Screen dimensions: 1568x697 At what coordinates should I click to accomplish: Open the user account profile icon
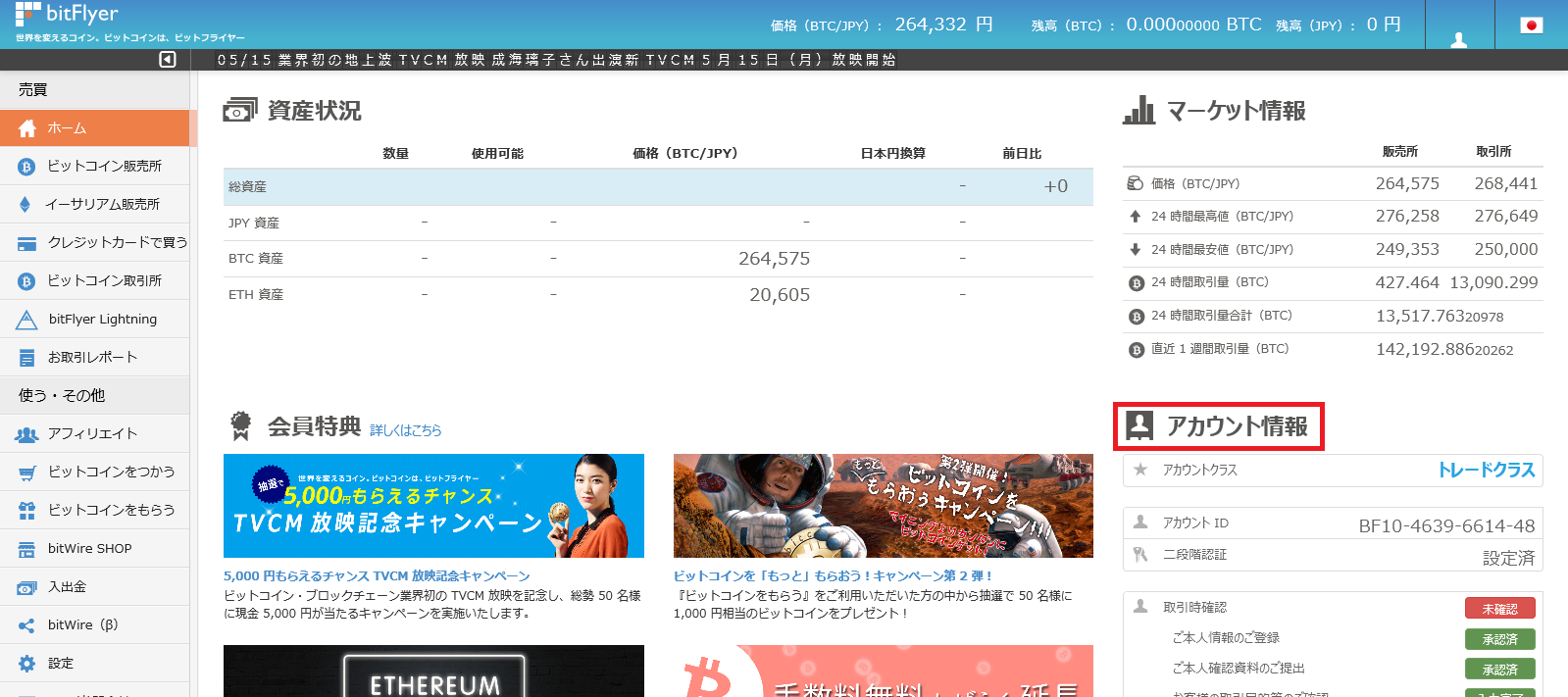[1459, 39]
